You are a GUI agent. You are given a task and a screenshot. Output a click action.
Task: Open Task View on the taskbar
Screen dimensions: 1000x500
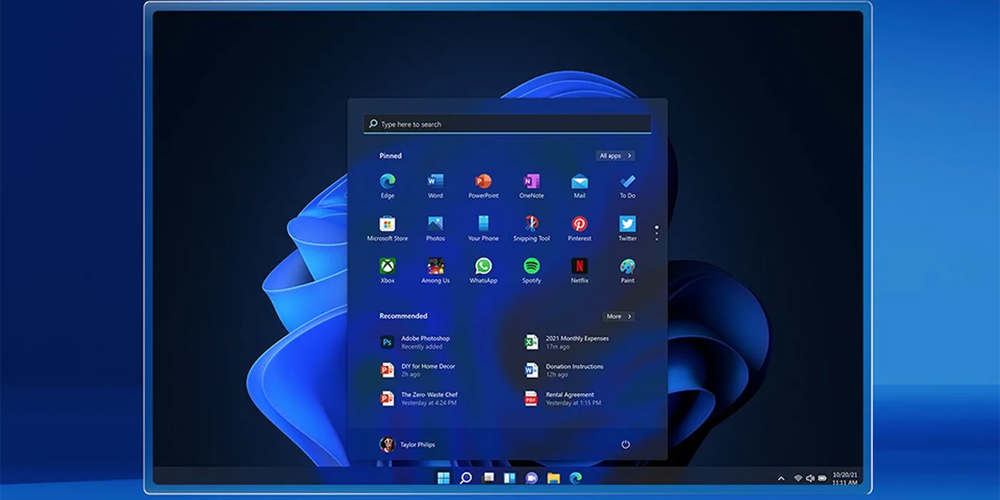coord(488,478)
